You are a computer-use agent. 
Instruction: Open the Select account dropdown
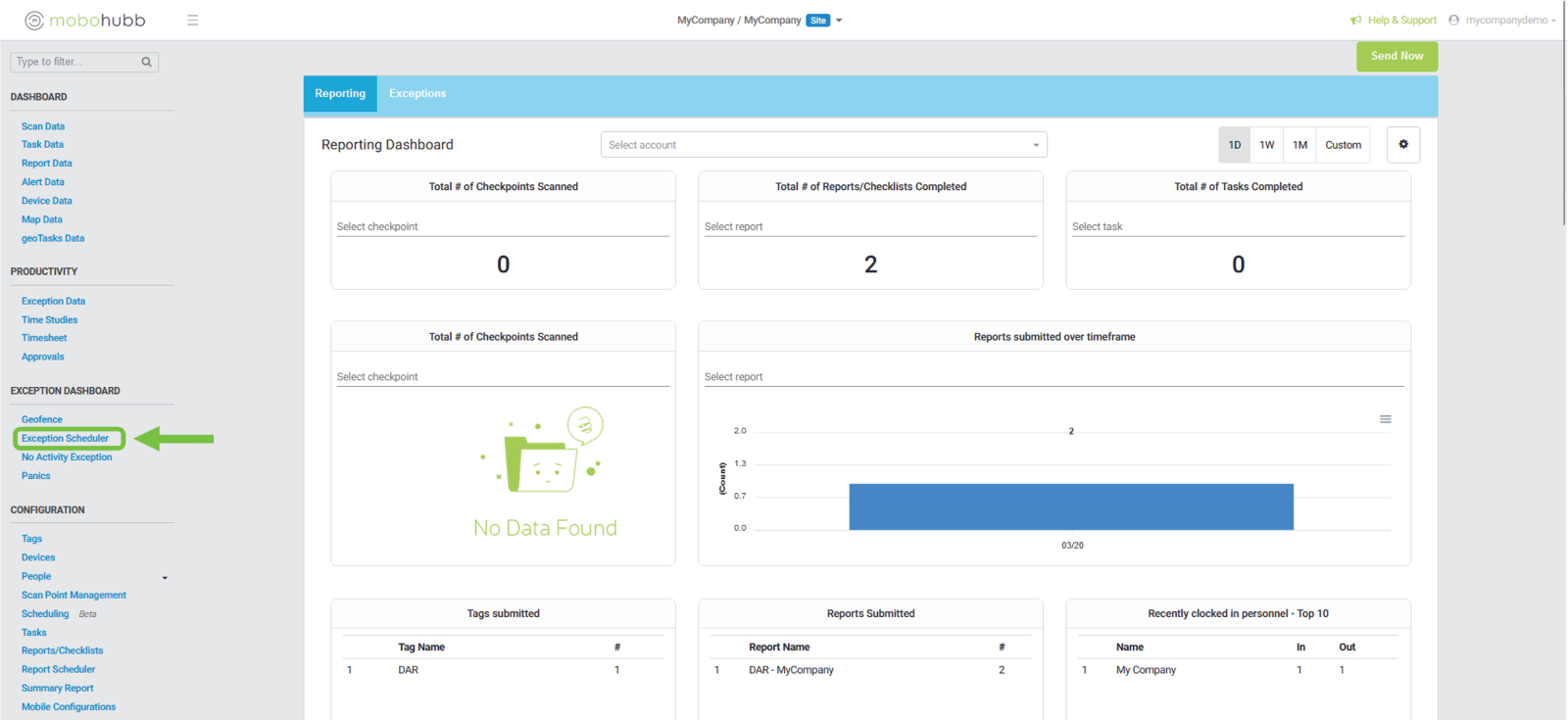coord(823,145)
